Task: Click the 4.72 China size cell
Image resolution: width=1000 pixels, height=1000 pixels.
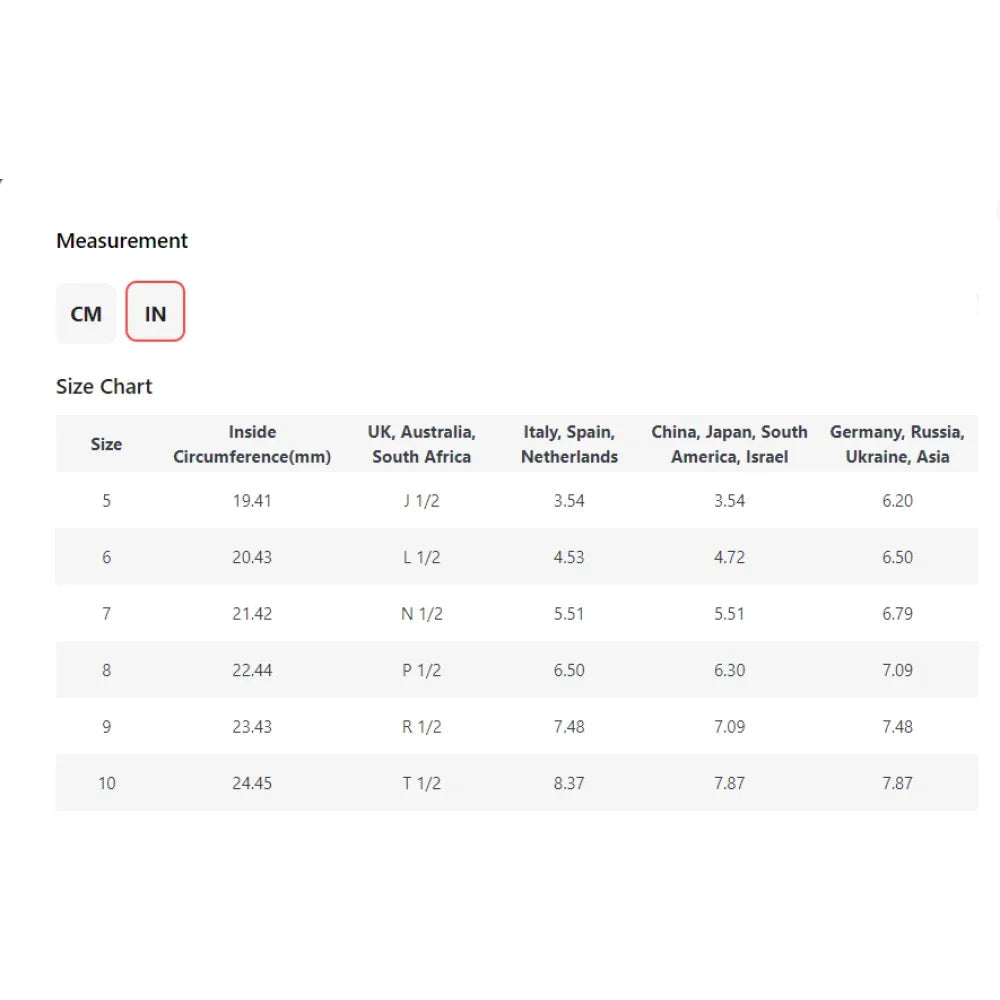Action: click(729, 557)
